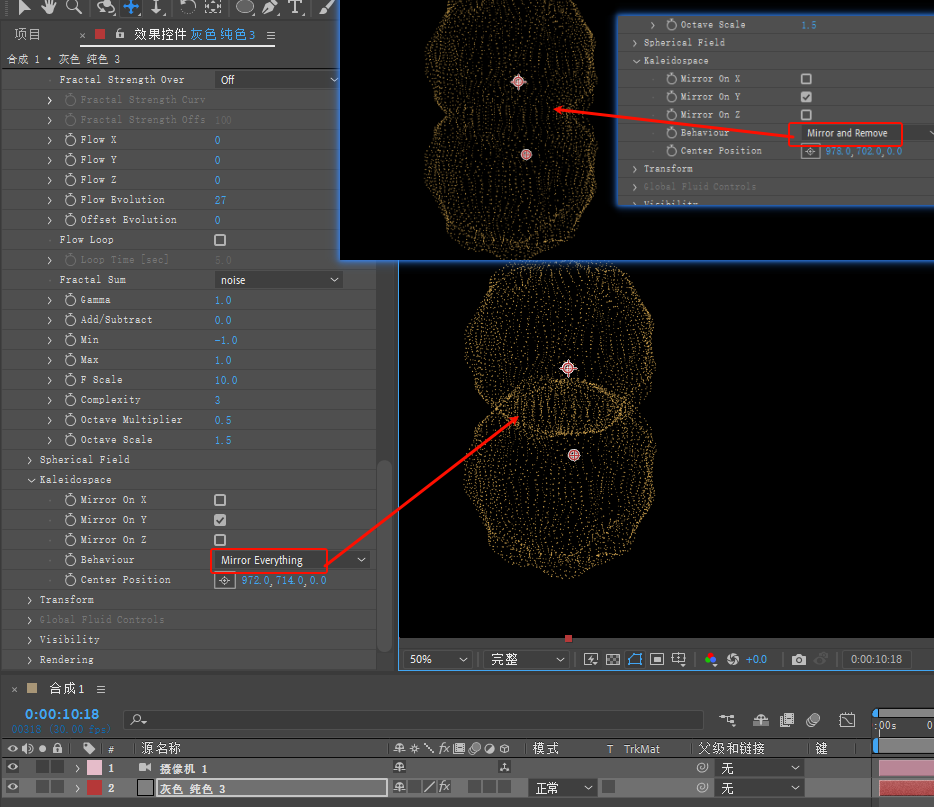Toggle fast previews in viewer
Viewport: 934px width, 807px height.
591,659
